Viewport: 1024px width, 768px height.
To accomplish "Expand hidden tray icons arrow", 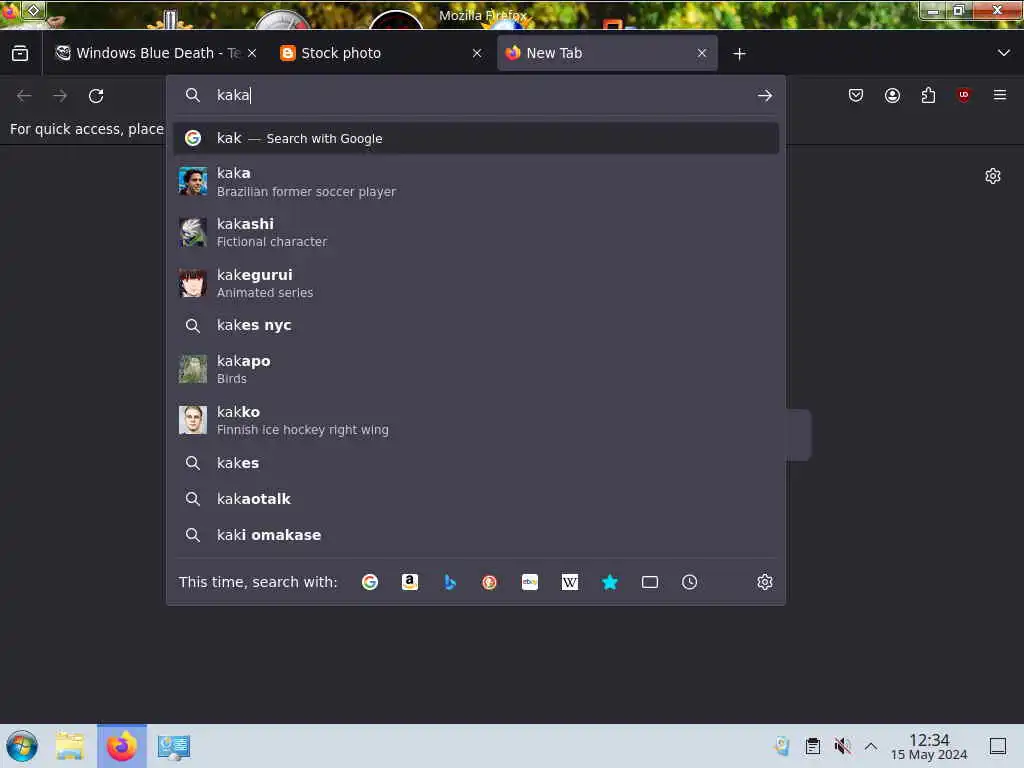I will pos(871,746).
